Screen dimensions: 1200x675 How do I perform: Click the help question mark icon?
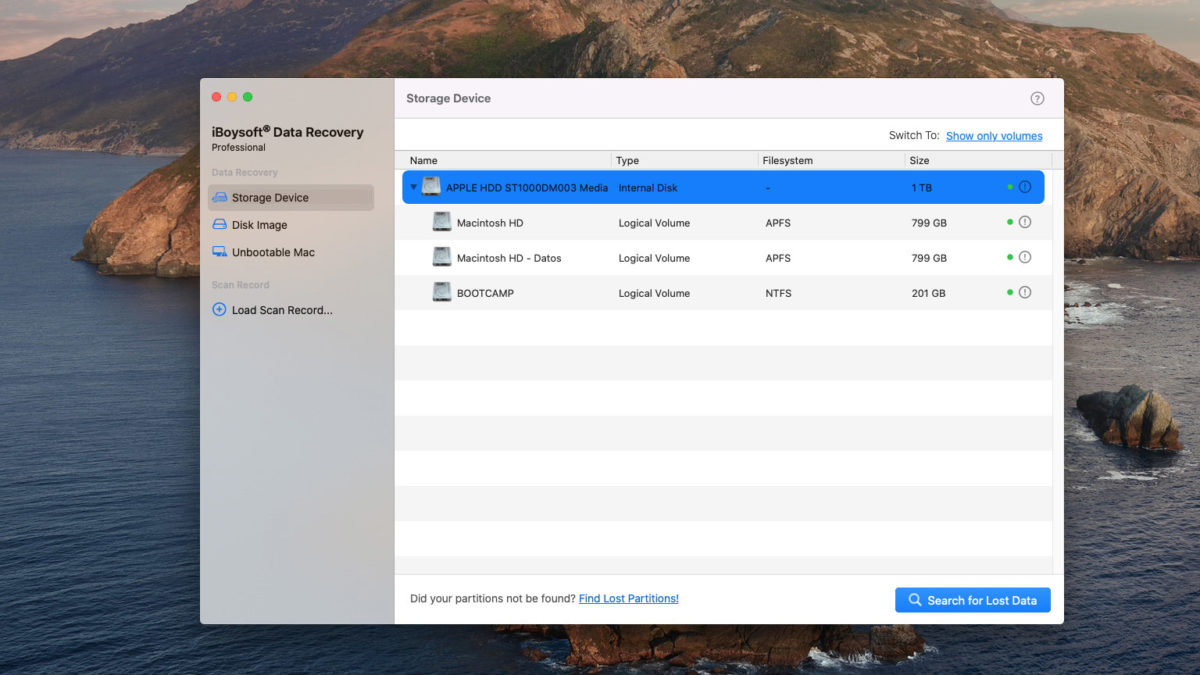click(1037, 98)
